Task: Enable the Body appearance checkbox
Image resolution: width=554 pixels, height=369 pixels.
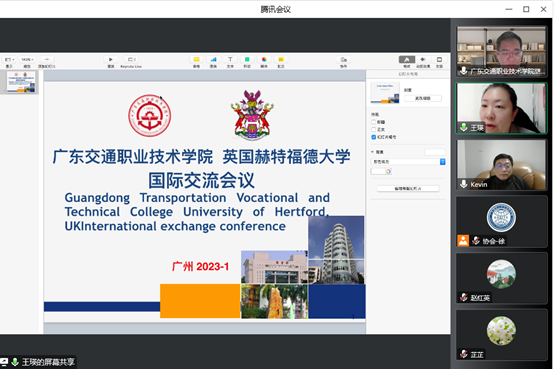Action: [x=373, y=129]
